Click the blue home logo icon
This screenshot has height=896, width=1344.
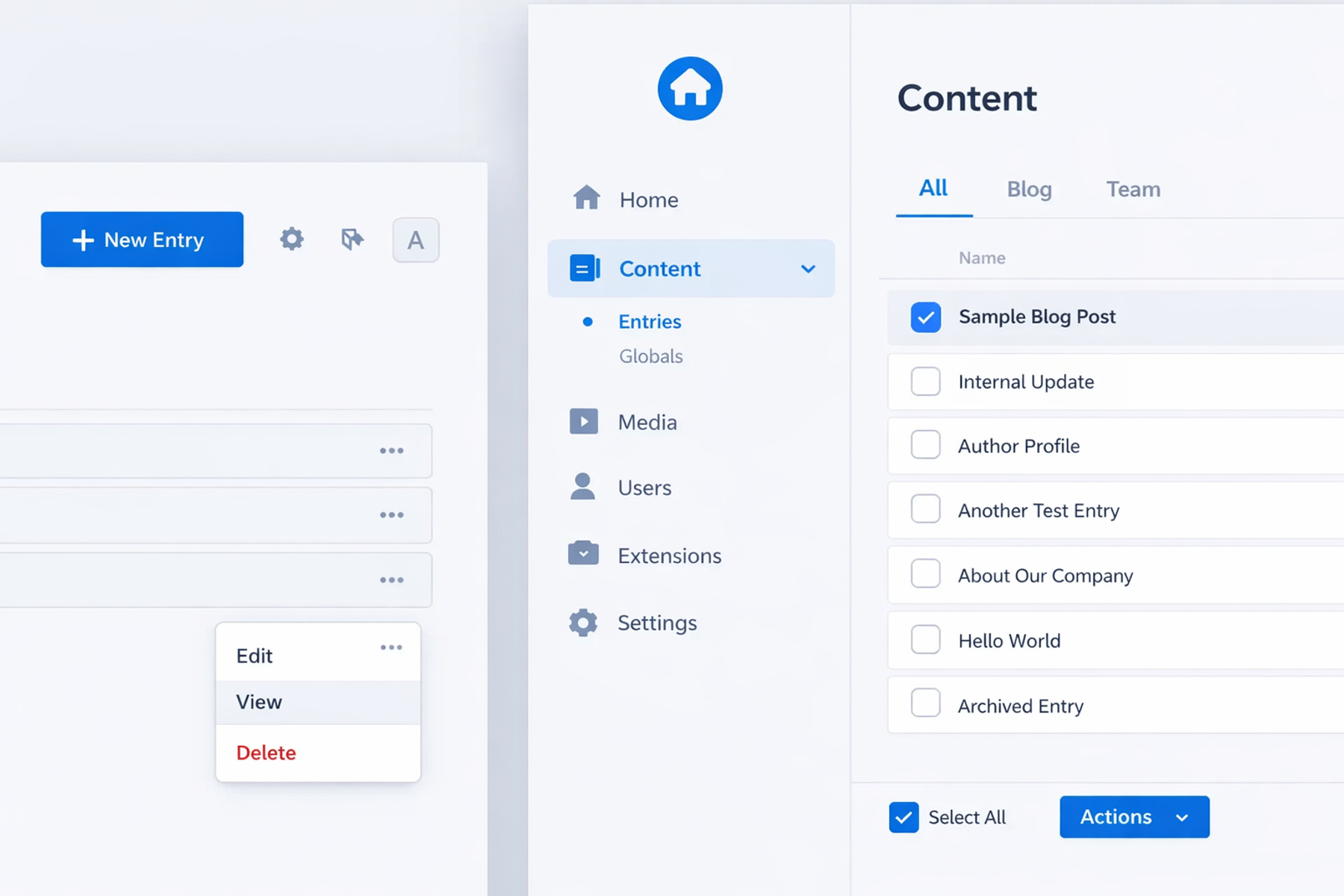(690, 88)
